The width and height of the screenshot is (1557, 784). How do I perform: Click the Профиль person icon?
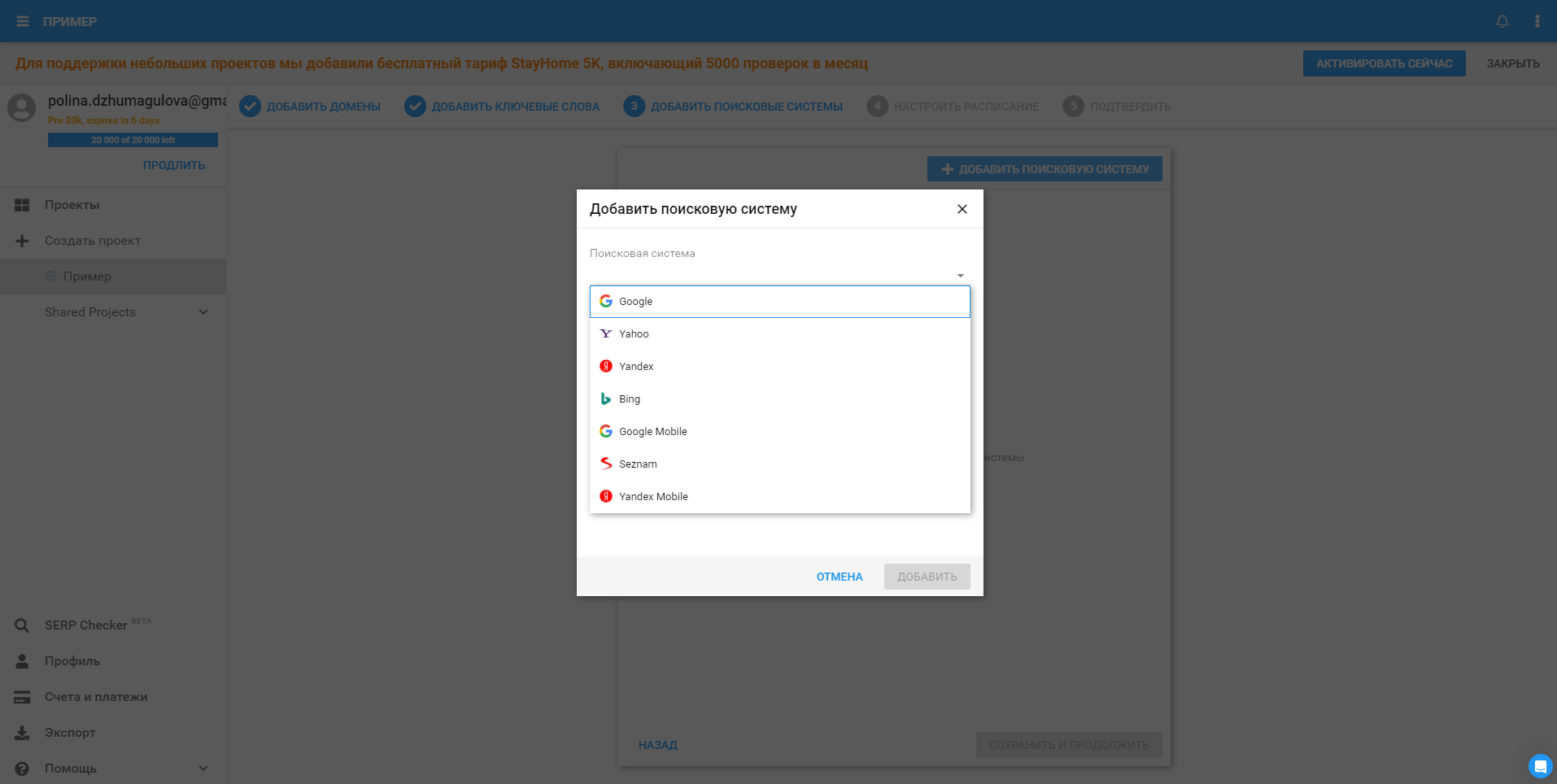point(22,661)
